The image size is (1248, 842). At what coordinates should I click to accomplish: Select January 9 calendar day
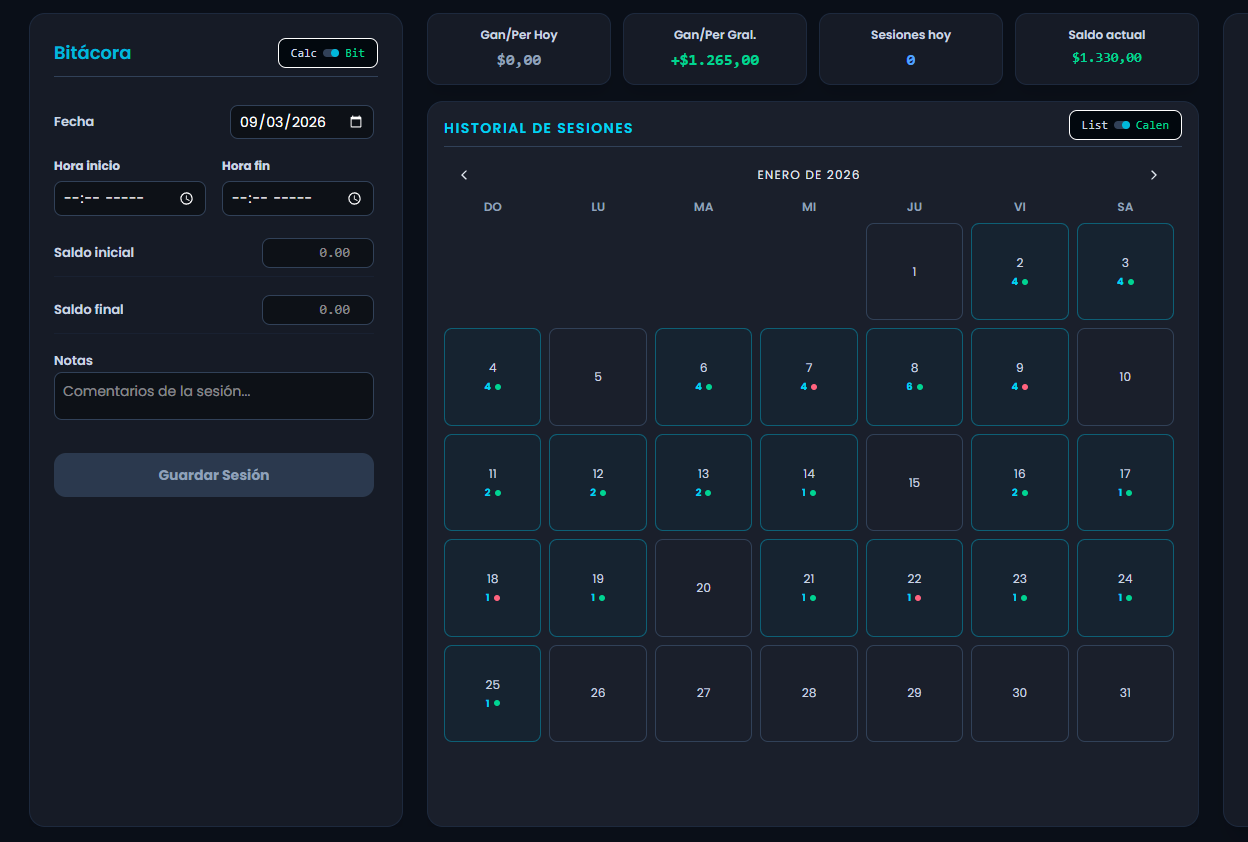point(1020,377)
